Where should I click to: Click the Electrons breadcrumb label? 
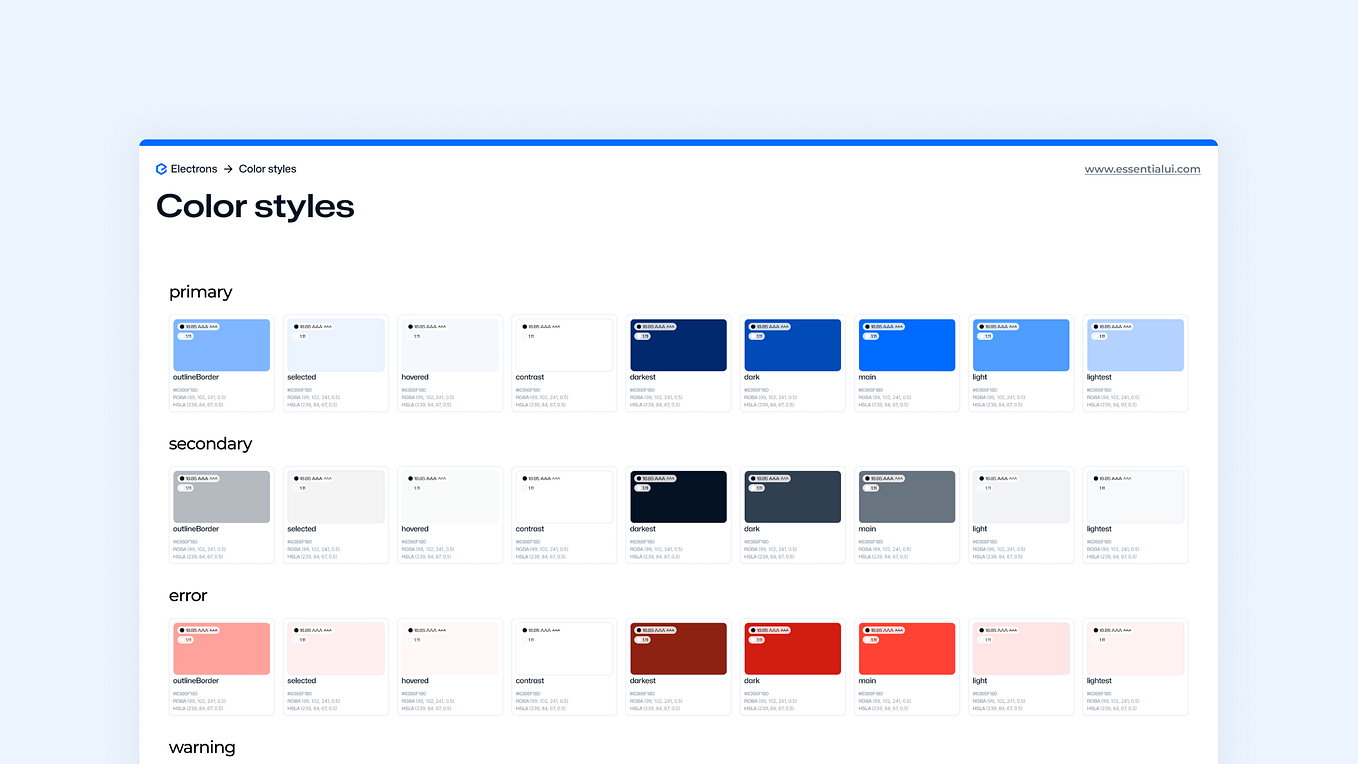[194, 168]
